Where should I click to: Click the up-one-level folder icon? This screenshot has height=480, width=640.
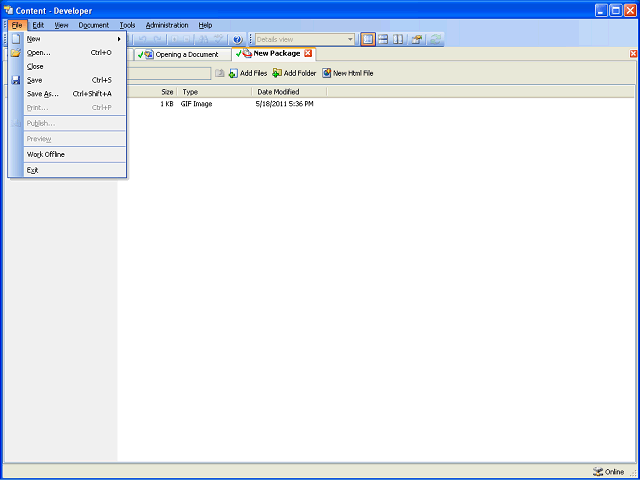click(220, 73)
